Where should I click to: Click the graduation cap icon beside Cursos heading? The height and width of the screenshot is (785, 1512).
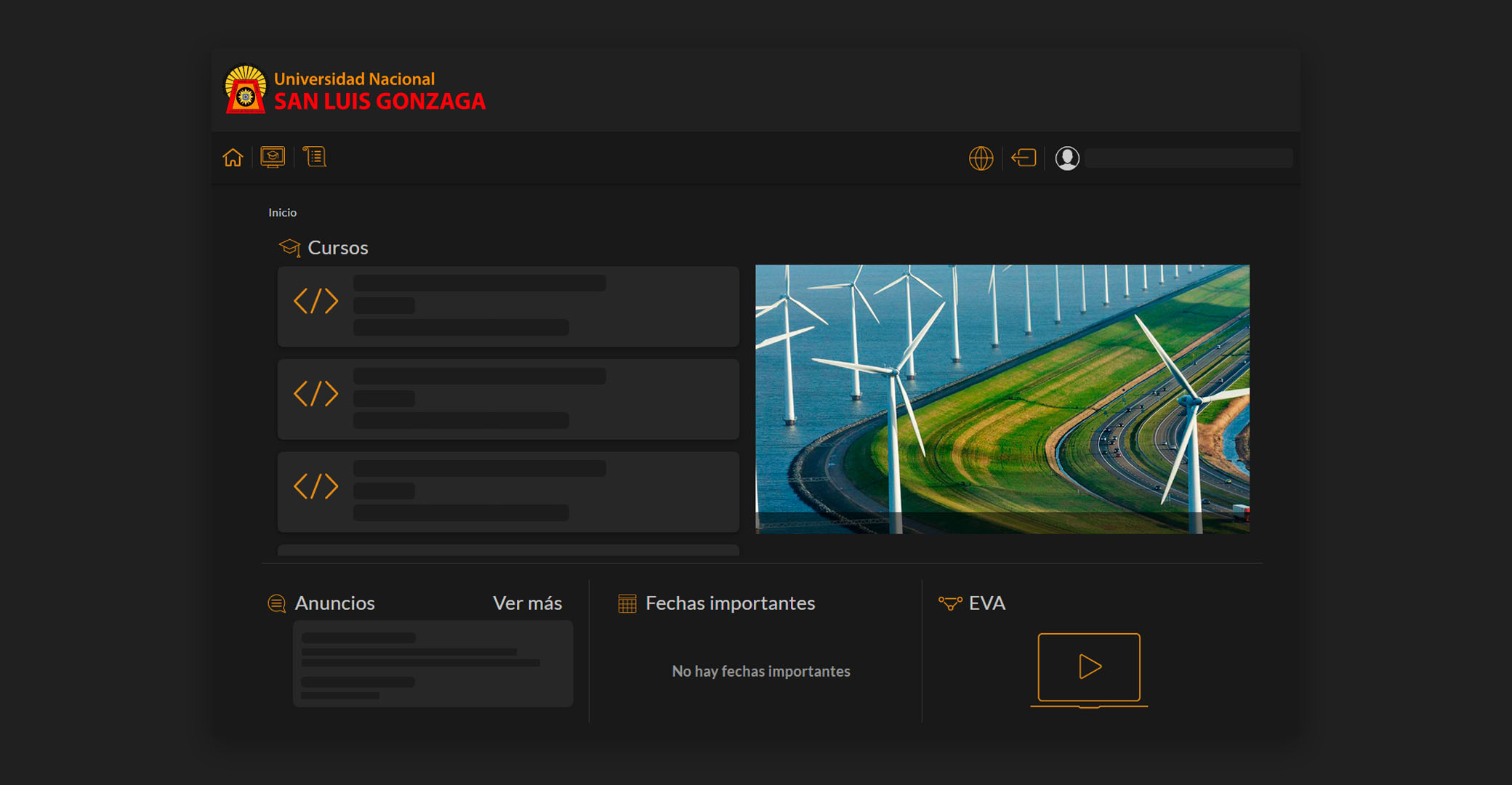coord(291,246)
